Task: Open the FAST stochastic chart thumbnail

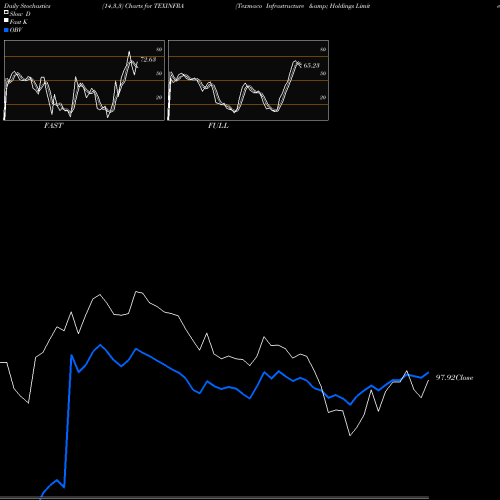Action: click(84, 80)
